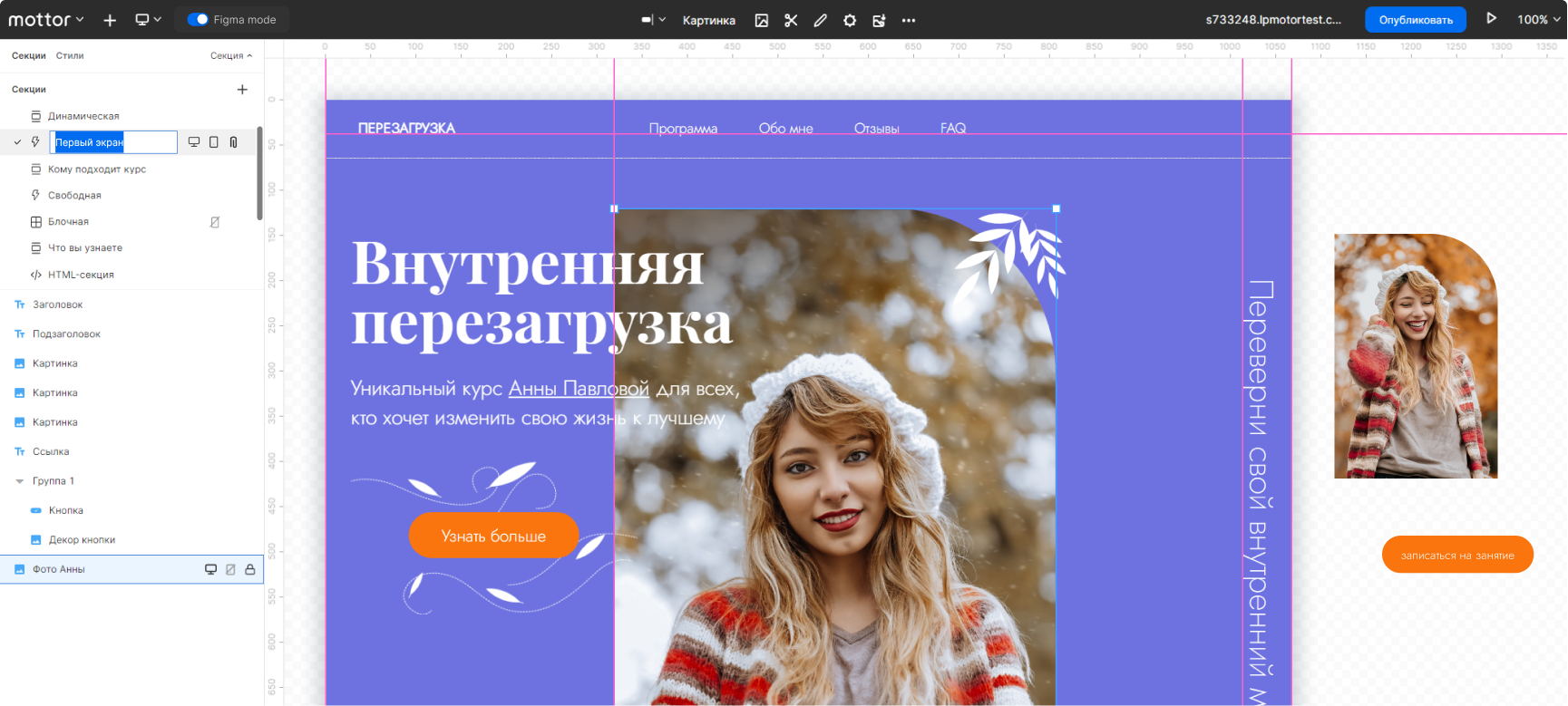Screen dimensions: 1568x706
Task: Click the pencil edit icon
Action: [820, 20]
